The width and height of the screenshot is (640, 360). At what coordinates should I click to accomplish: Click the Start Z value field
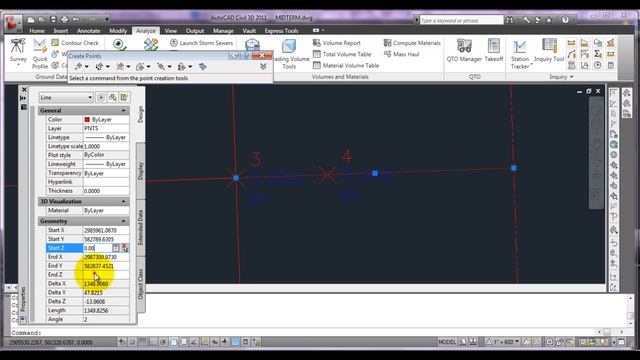click(97, 248)
